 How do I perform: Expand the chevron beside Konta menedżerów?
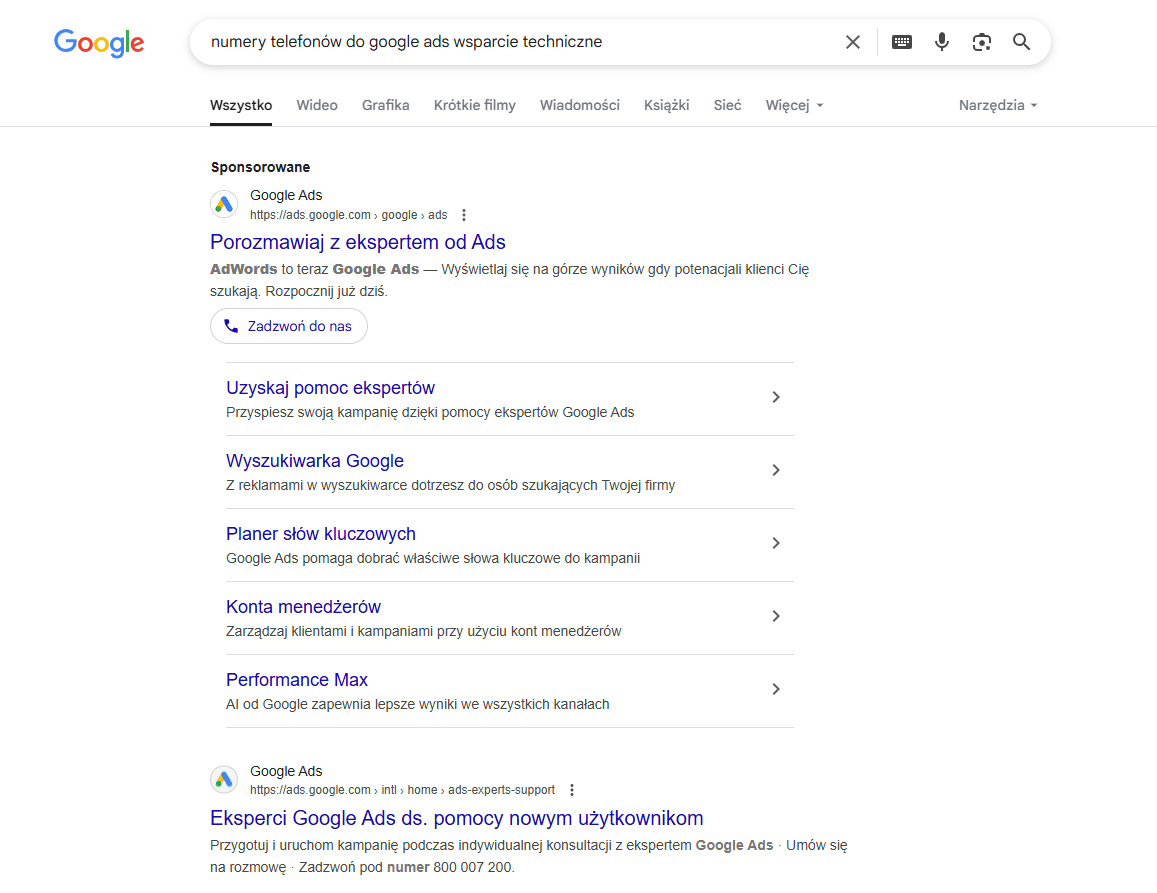pyautogui.click(x=776, y=616)
